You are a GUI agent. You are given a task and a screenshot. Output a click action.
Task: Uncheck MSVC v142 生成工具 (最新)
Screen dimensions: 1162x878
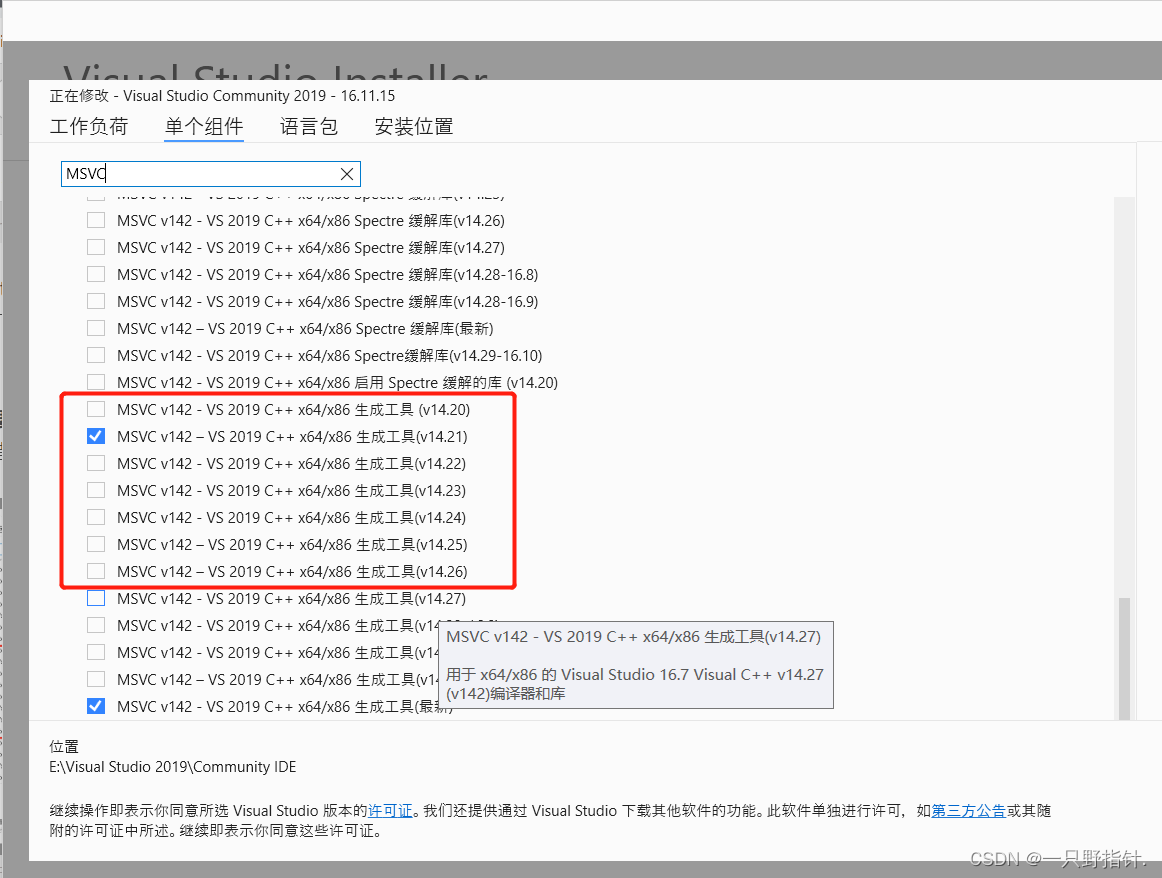click(96, 705)
